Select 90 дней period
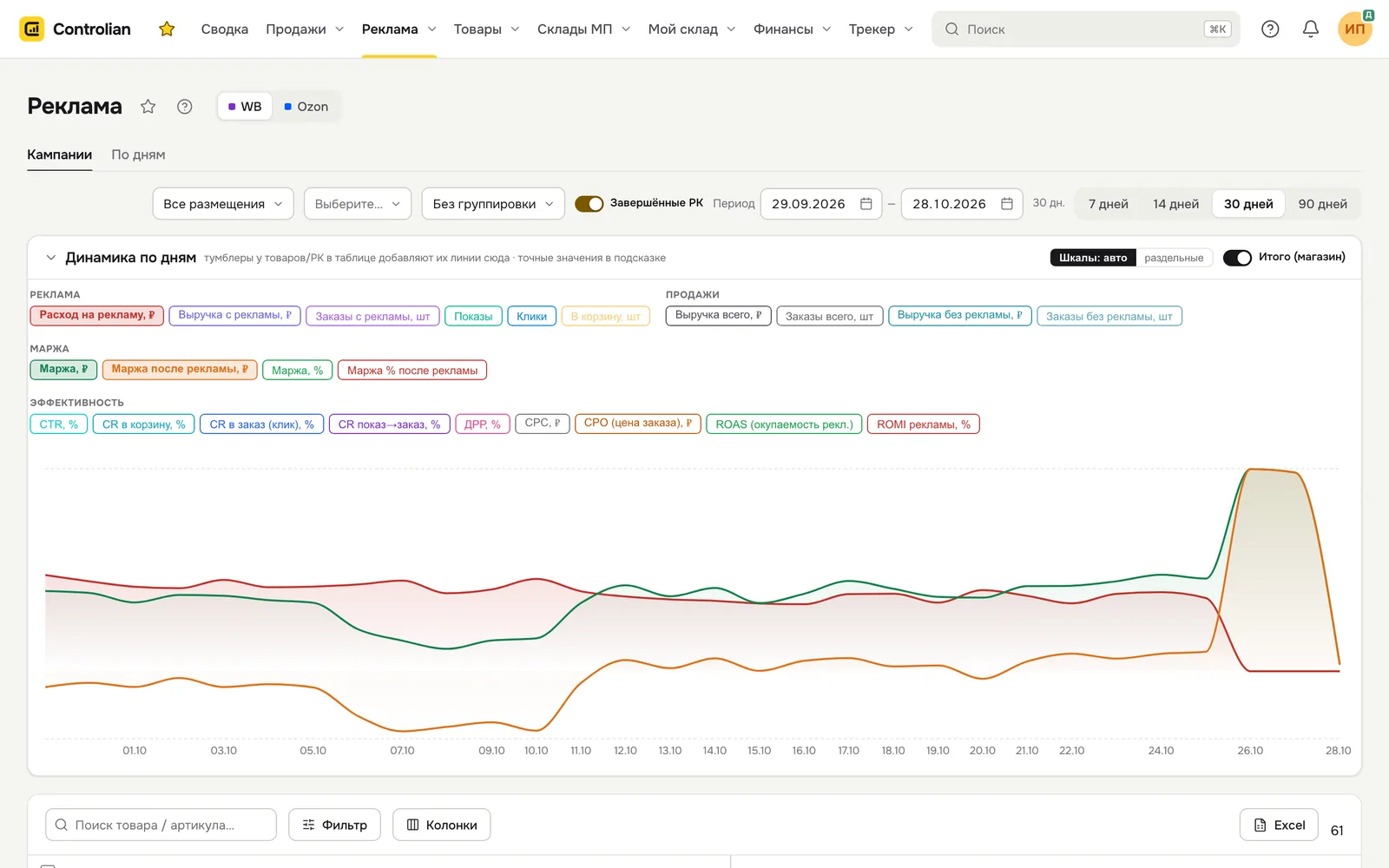This screenshot has width=1389, height=868. pyautogui.click(x=1322, y=204)
